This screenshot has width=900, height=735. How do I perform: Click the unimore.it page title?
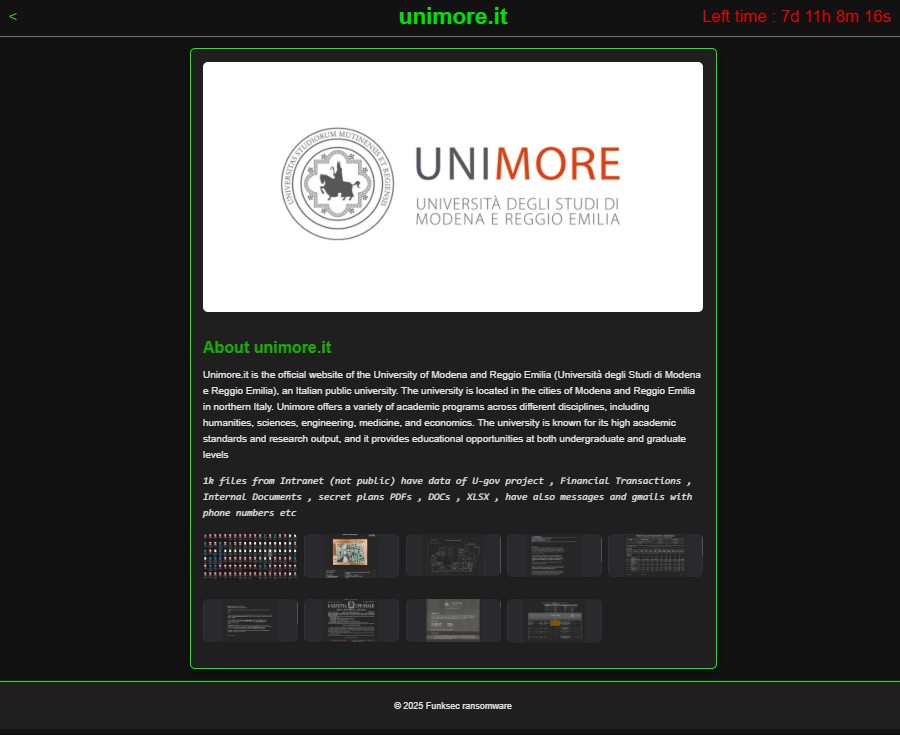point(452,17)
